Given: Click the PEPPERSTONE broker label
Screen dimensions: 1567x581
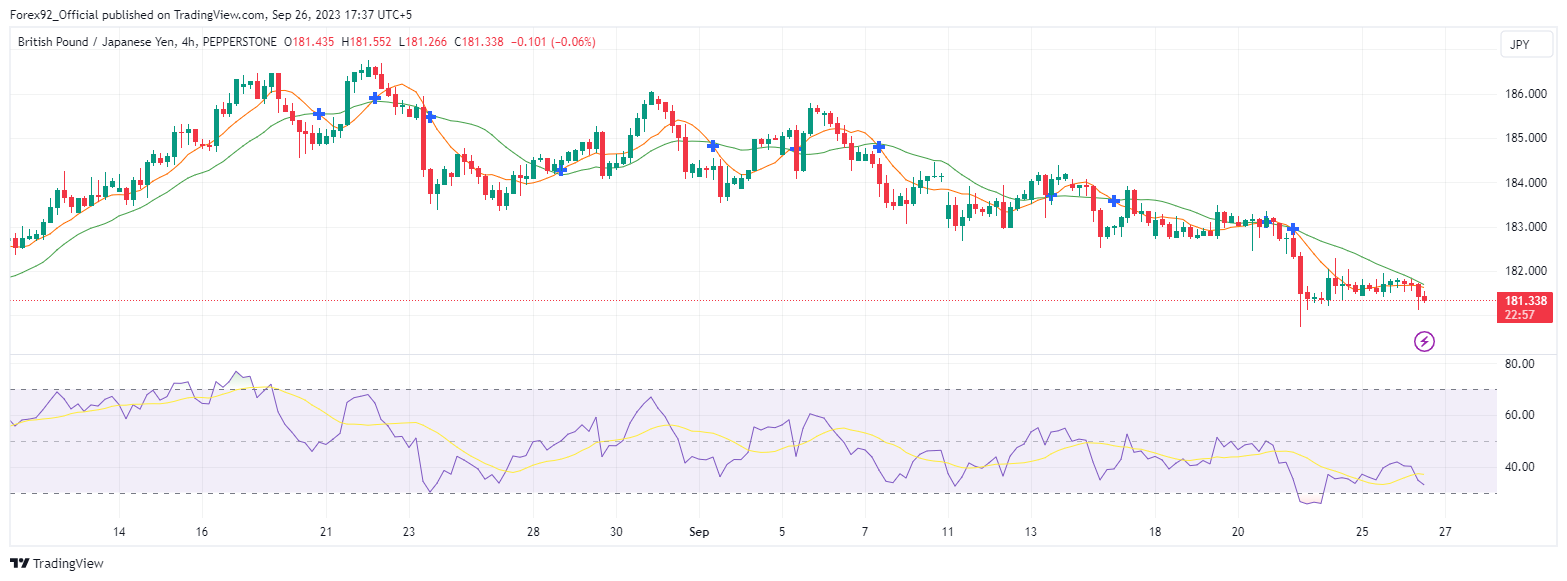Looking at the screenshot, I should point(241,42).
